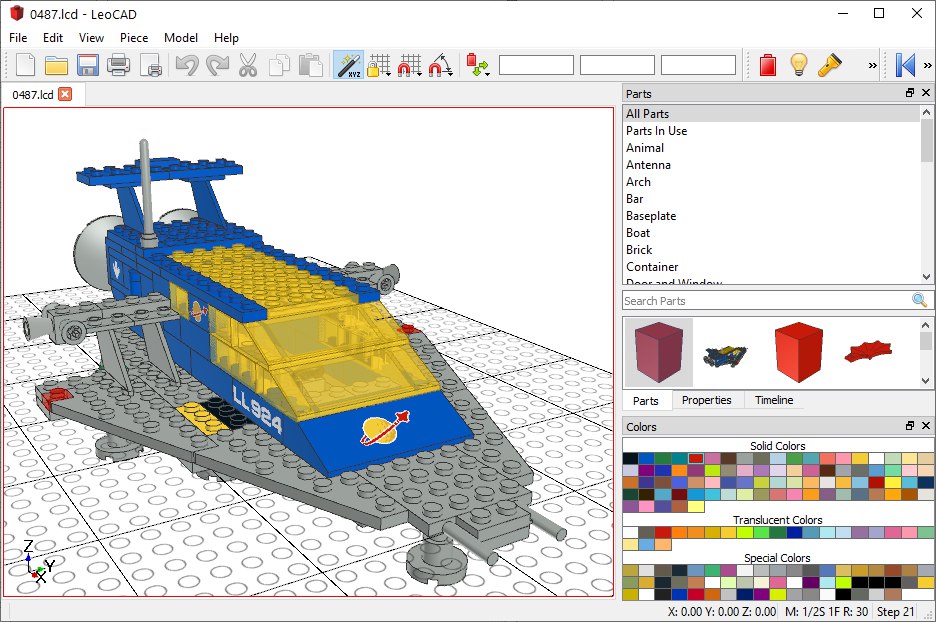Image resolution: width=936 pixels, height=622 pixels.
Task: Open the Model menu
Action: [181, 38]
